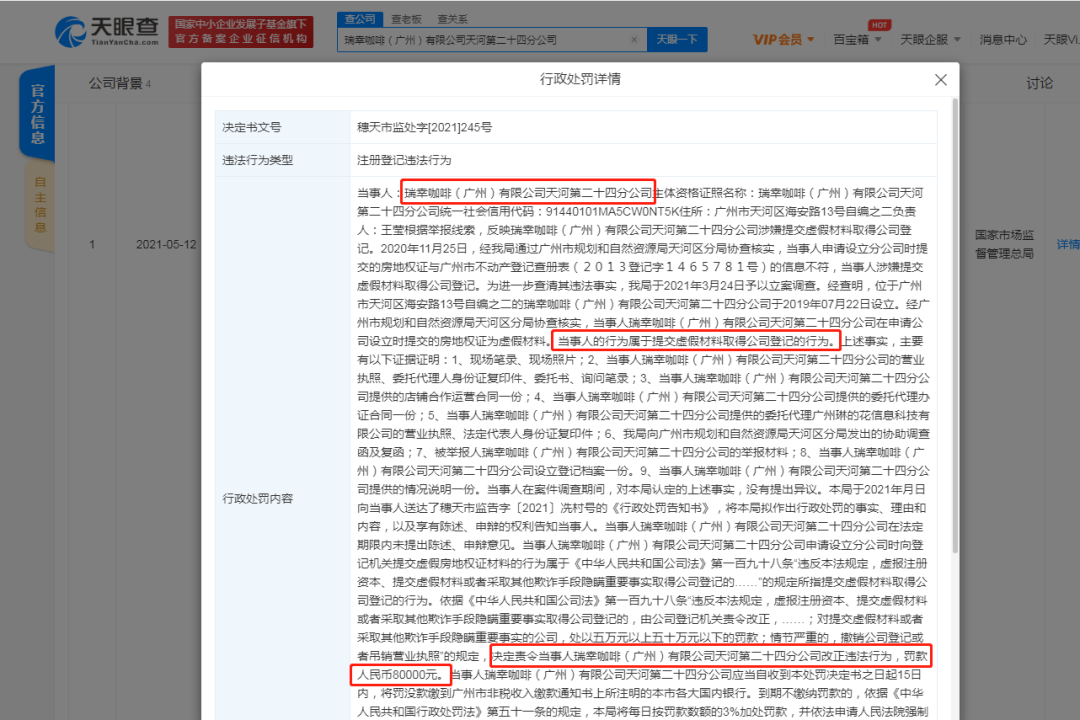Open the 百宝箱 dropdown menu
The height and width of the screenshot is (720, 1080).
[857, 40]
